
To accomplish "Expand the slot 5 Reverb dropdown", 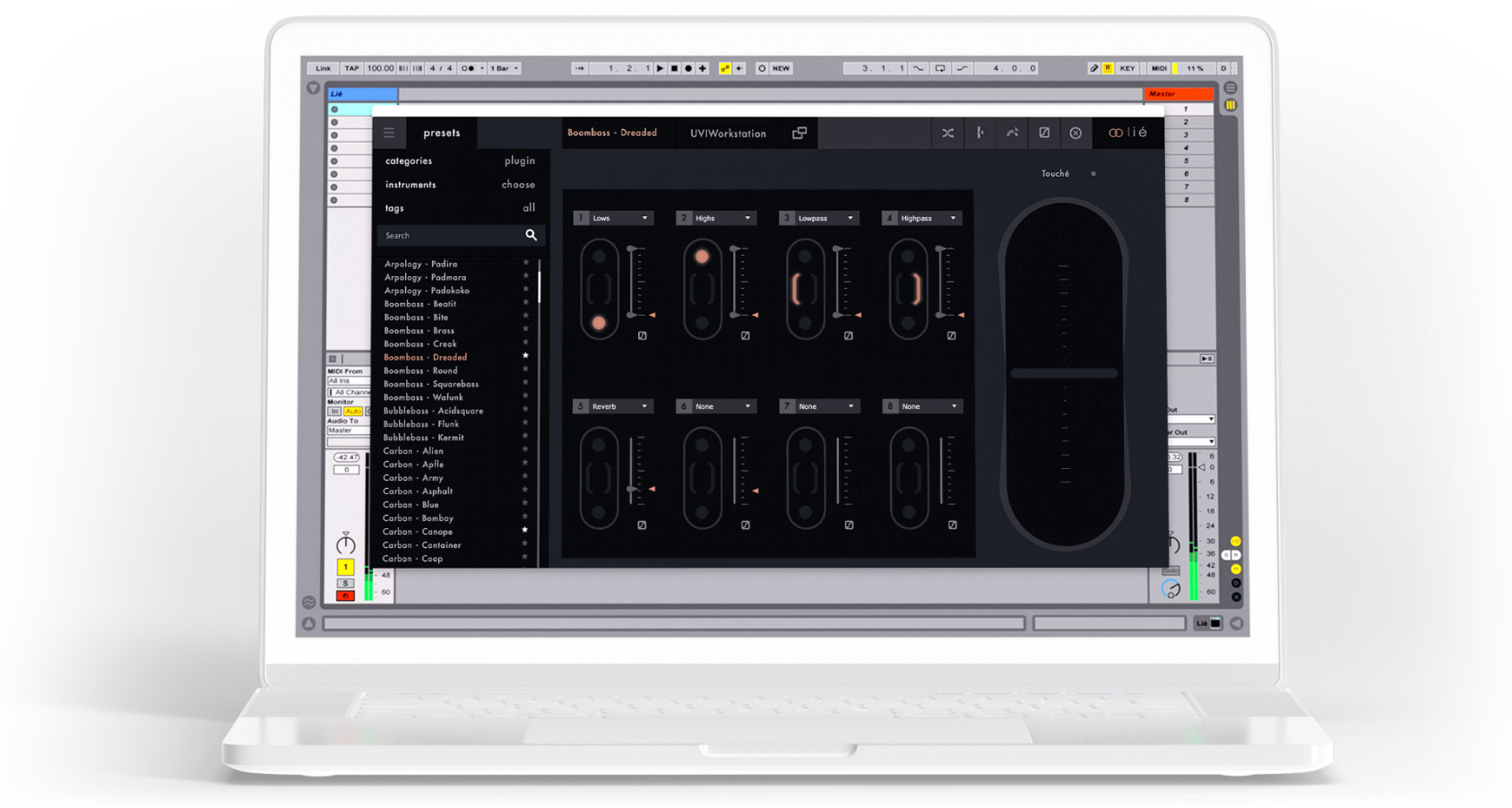I will tap(644, 406).
